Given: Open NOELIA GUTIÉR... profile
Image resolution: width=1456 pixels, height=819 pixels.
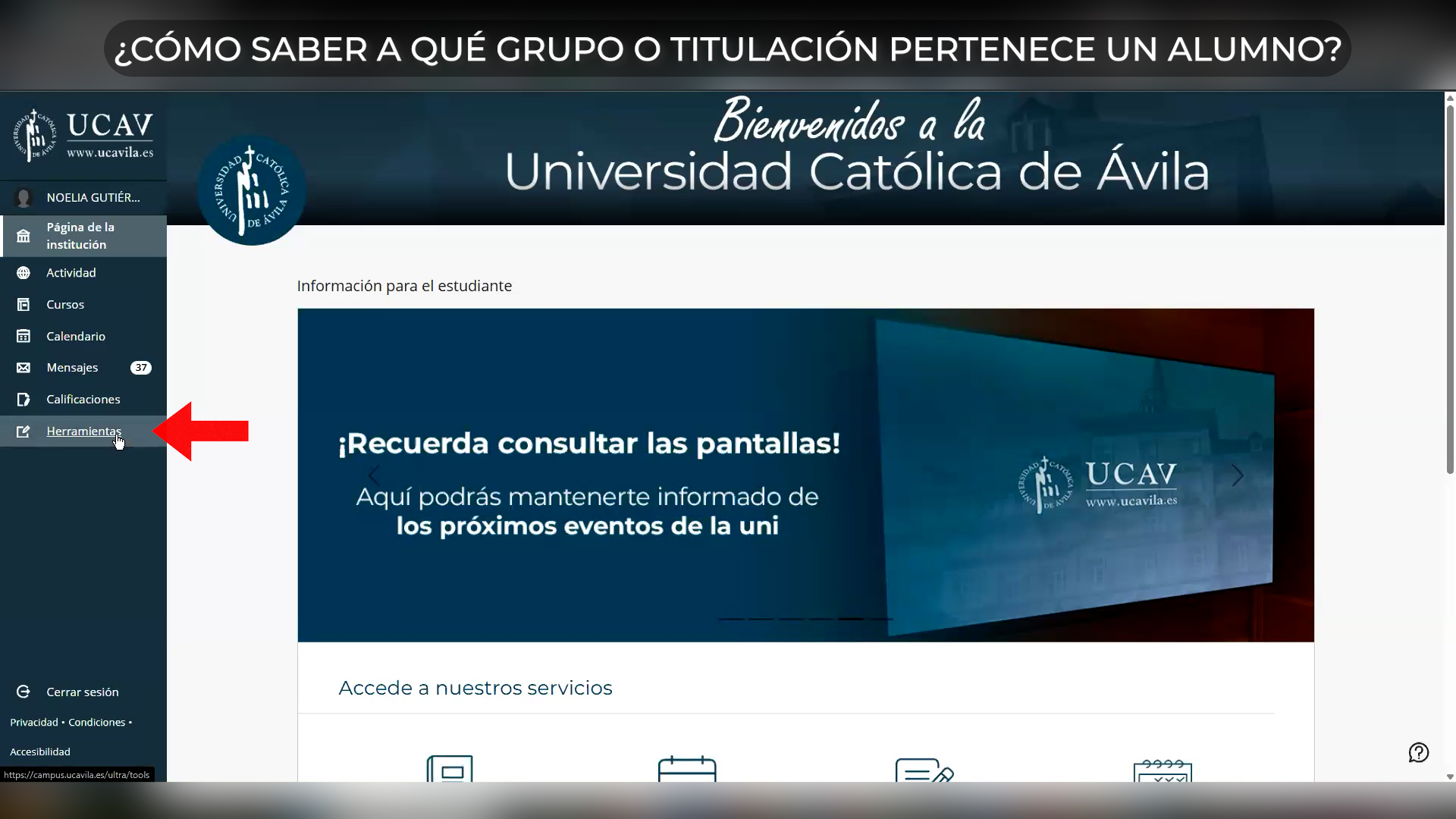Looking at the screenshot, I should click(x=93, y=198).
